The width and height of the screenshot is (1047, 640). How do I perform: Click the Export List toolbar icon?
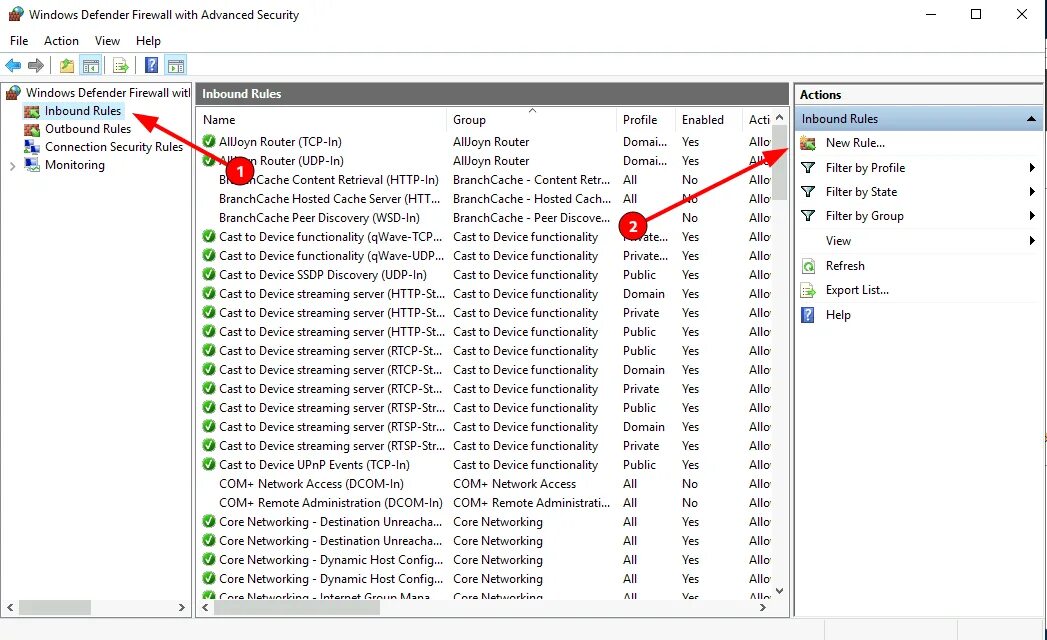click(x=121, y=65)
